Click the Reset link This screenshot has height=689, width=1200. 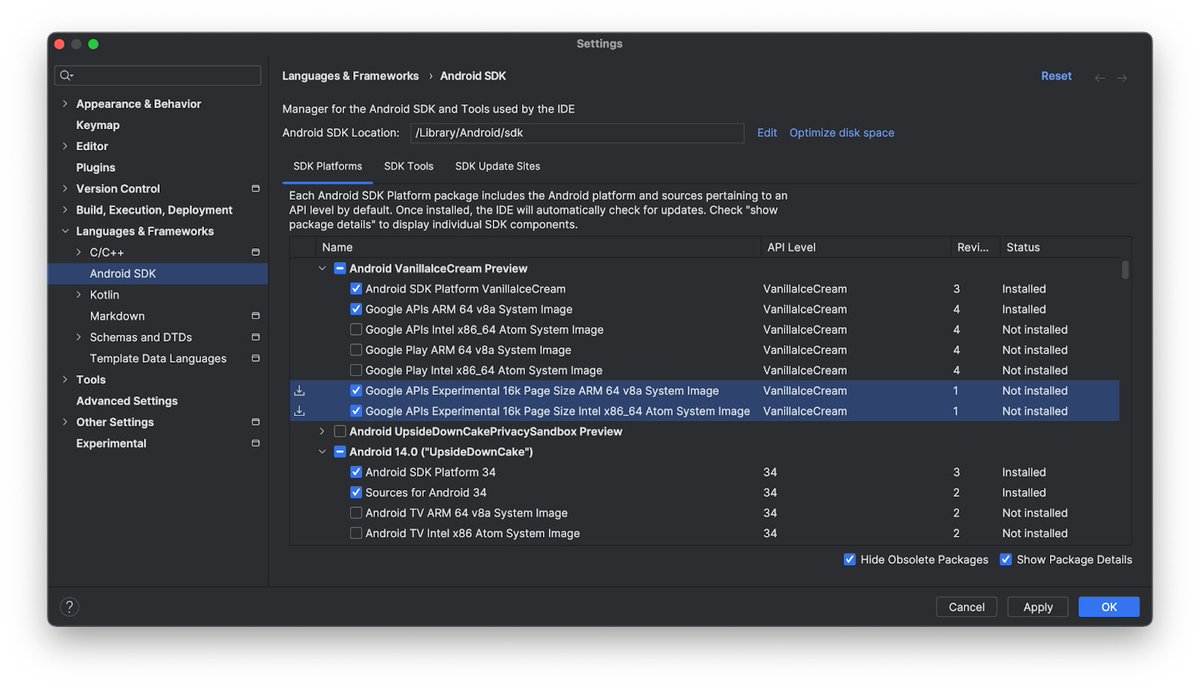coord(1056,76)
